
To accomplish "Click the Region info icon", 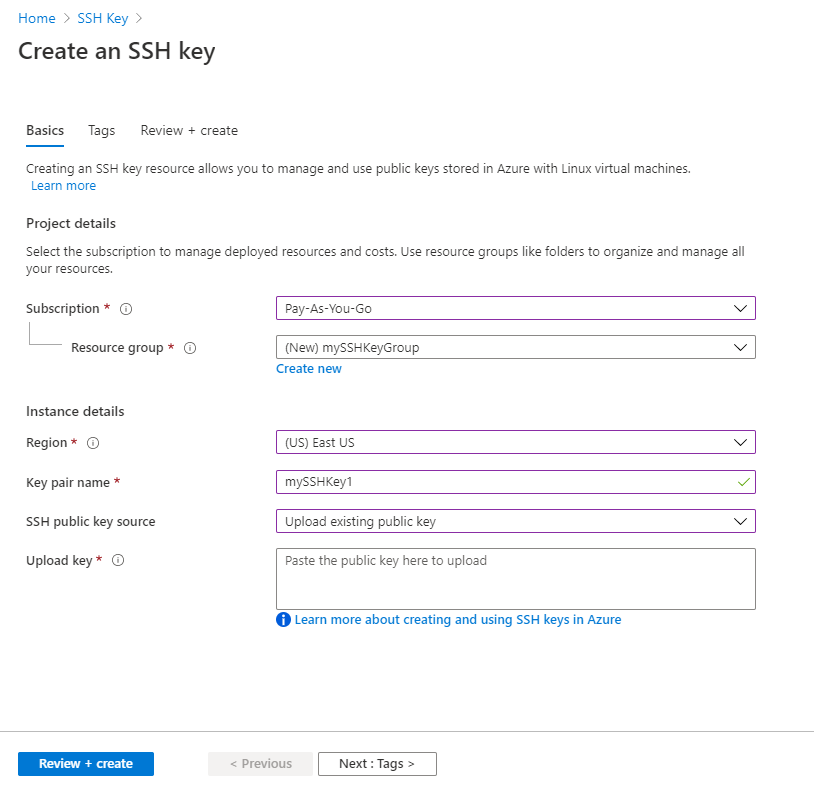I will pyautogui.click(x=93, y=443).
